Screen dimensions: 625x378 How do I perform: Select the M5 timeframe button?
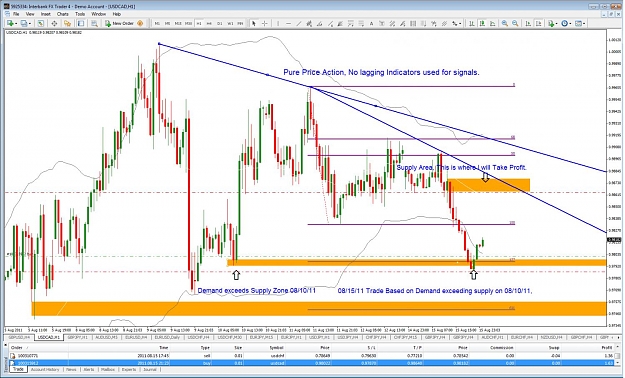click(167, 24)
